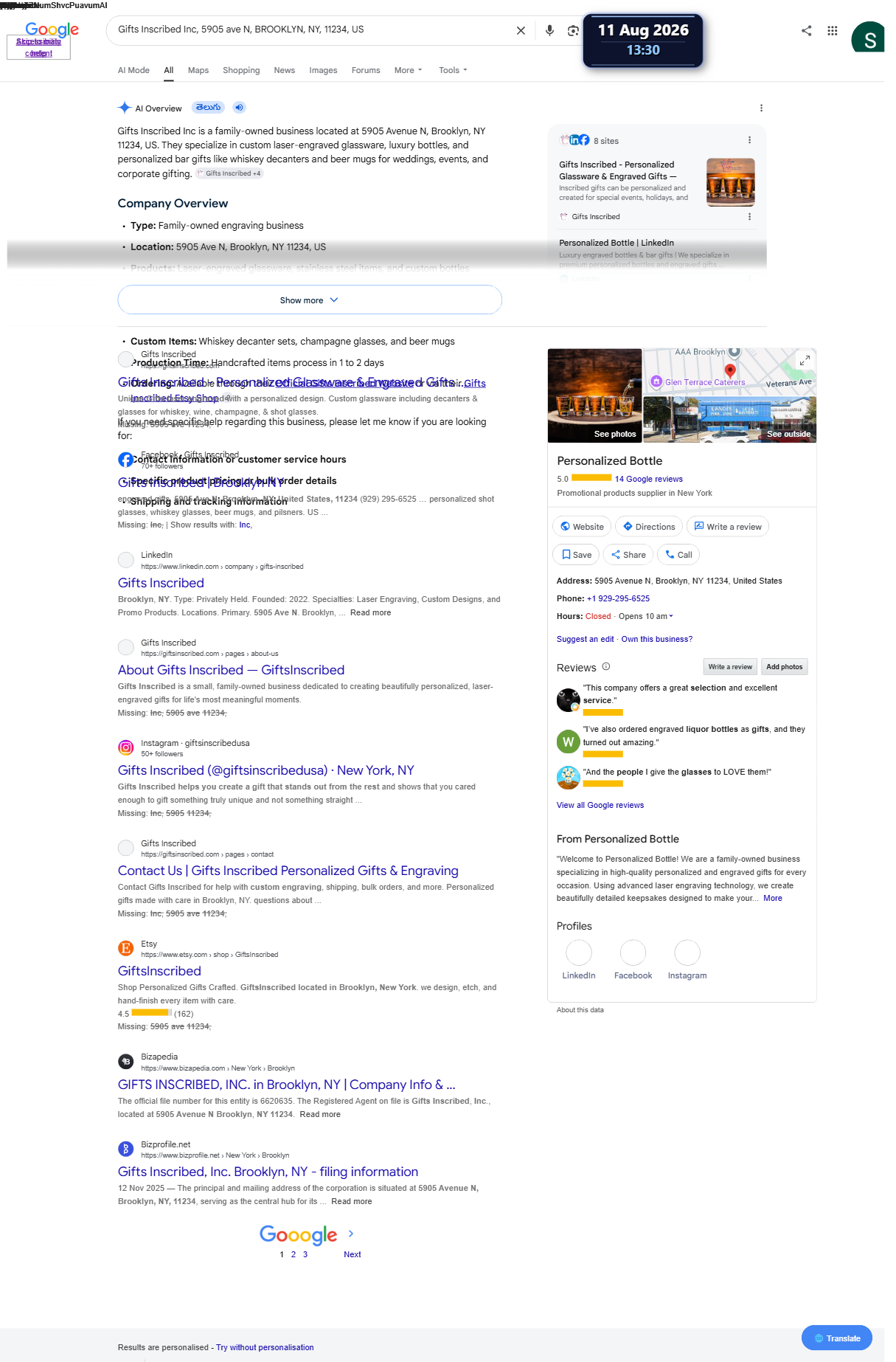Click Own this business? link
This screenshot has width=896, height=1362.
pyautogui.click(x=657, y=639)
